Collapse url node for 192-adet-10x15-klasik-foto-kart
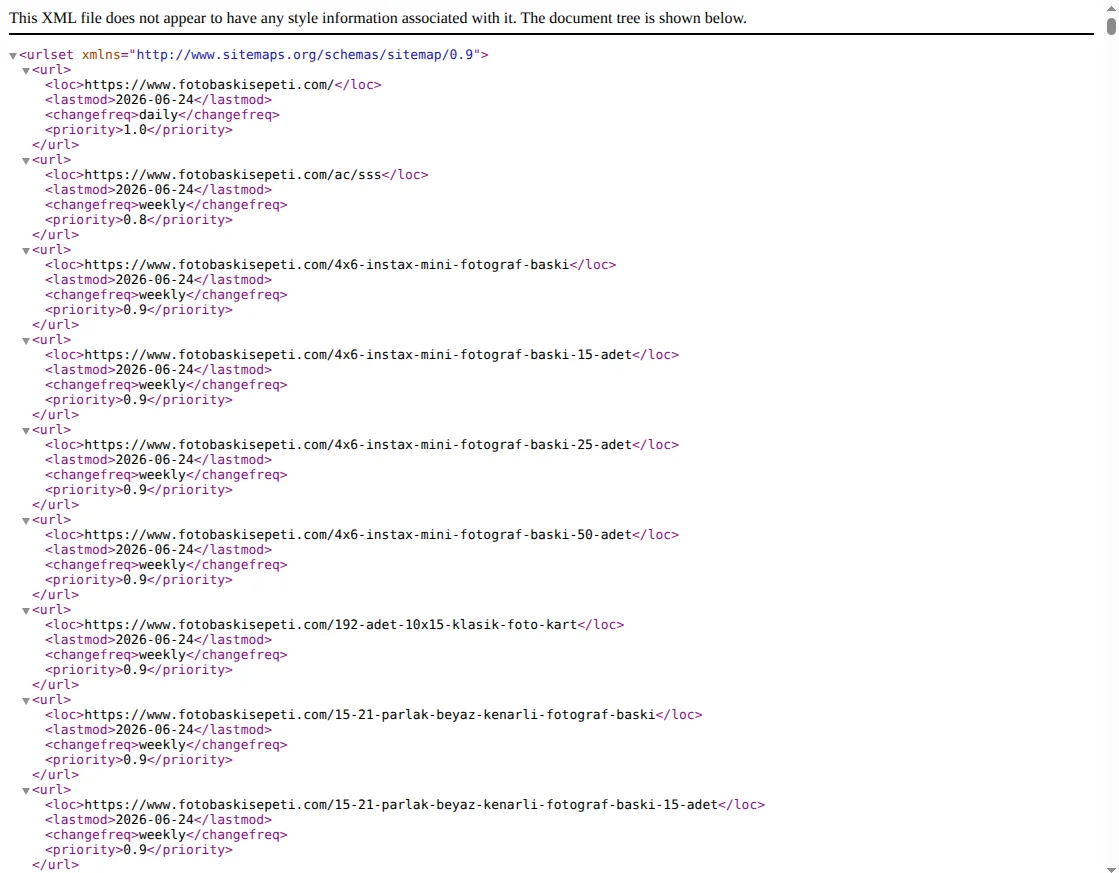This screenshot has height=873, width=1119. (x=26, y=610)
